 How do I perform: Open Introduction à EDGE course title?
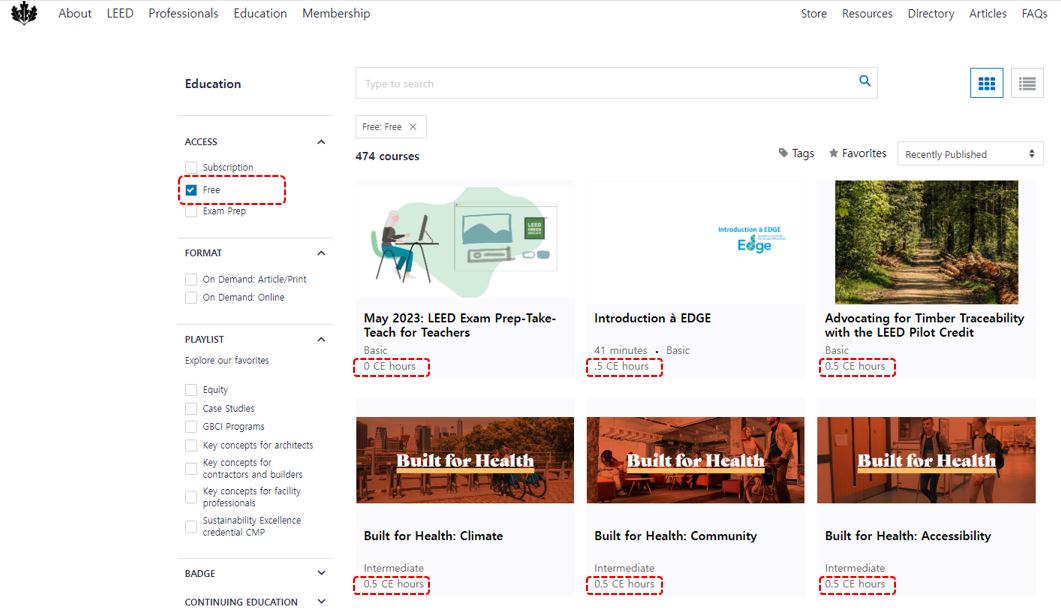click(652, 318)
